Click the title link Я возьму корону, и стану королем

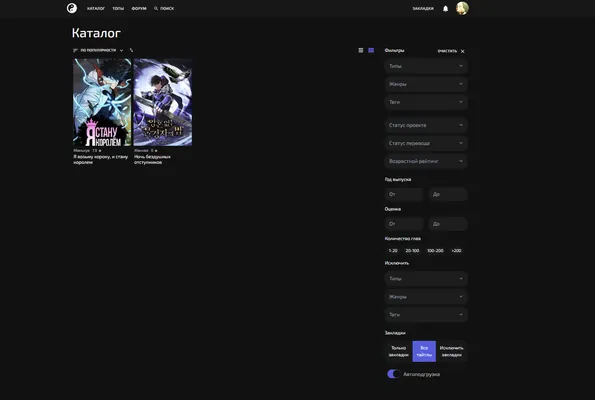point(101,159)
